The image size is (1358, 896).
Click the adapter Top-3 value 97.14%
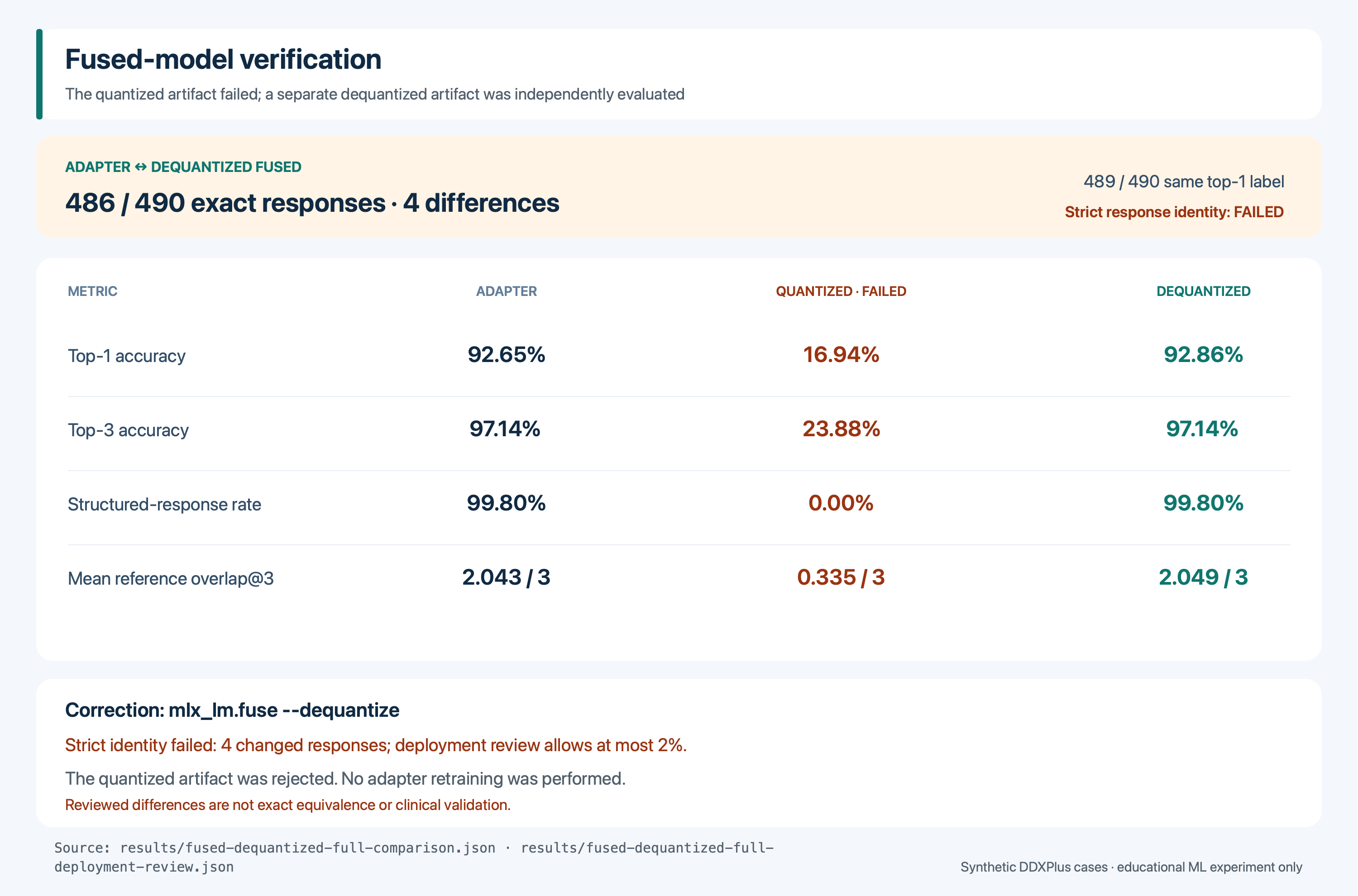[505, 429]
